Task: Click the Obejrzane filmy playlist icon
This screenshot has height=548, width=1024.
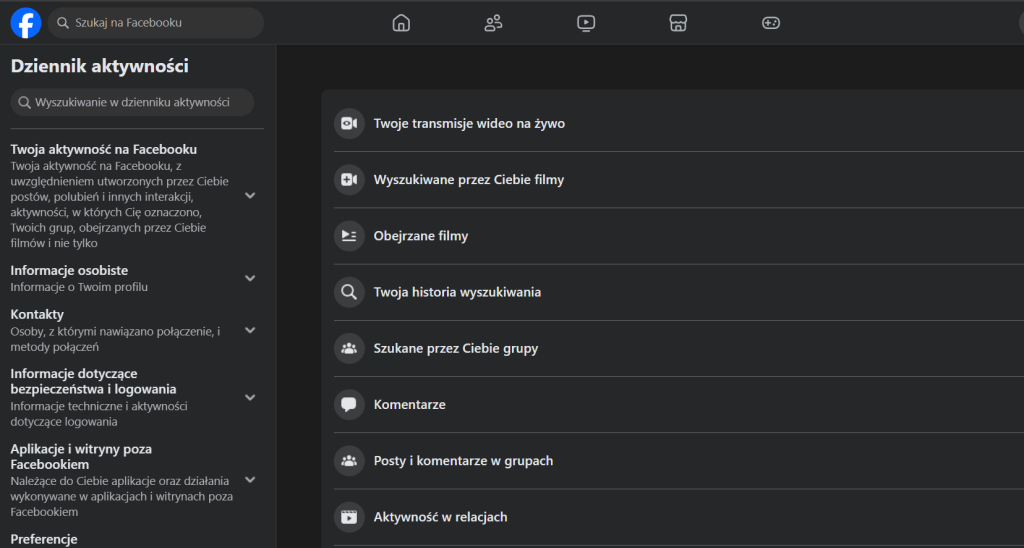Action: click(349, 236)
